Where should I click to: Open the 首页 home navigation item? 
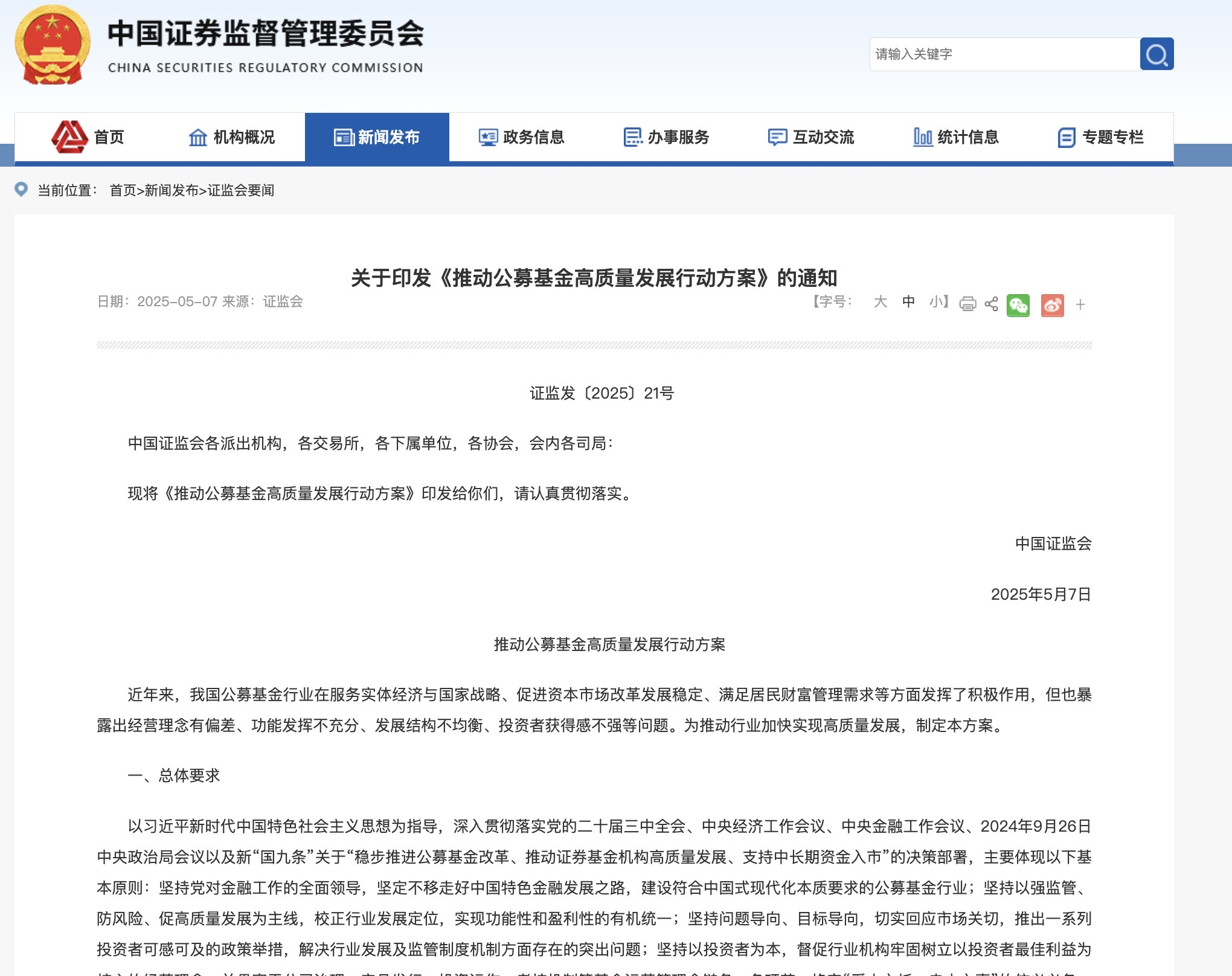point(88,137)
